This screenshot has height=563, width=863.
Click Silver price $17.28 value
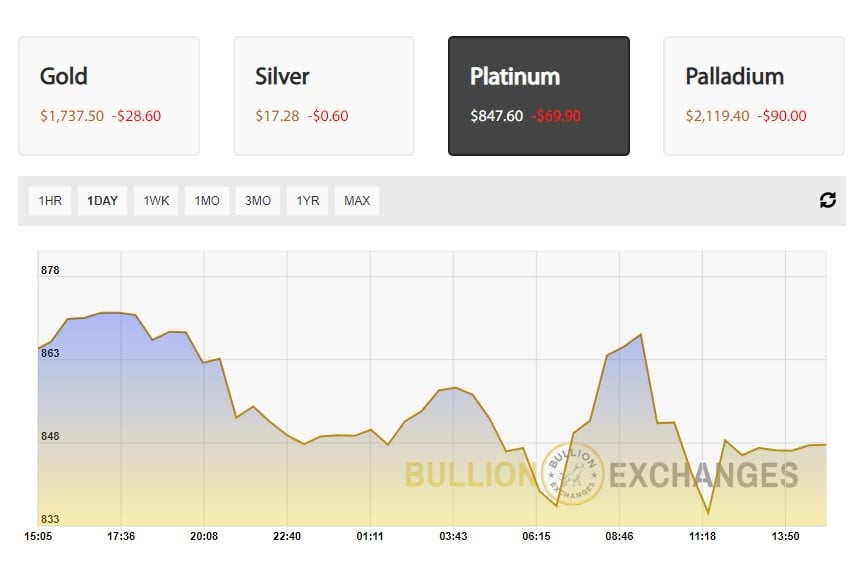click(277, 116)
